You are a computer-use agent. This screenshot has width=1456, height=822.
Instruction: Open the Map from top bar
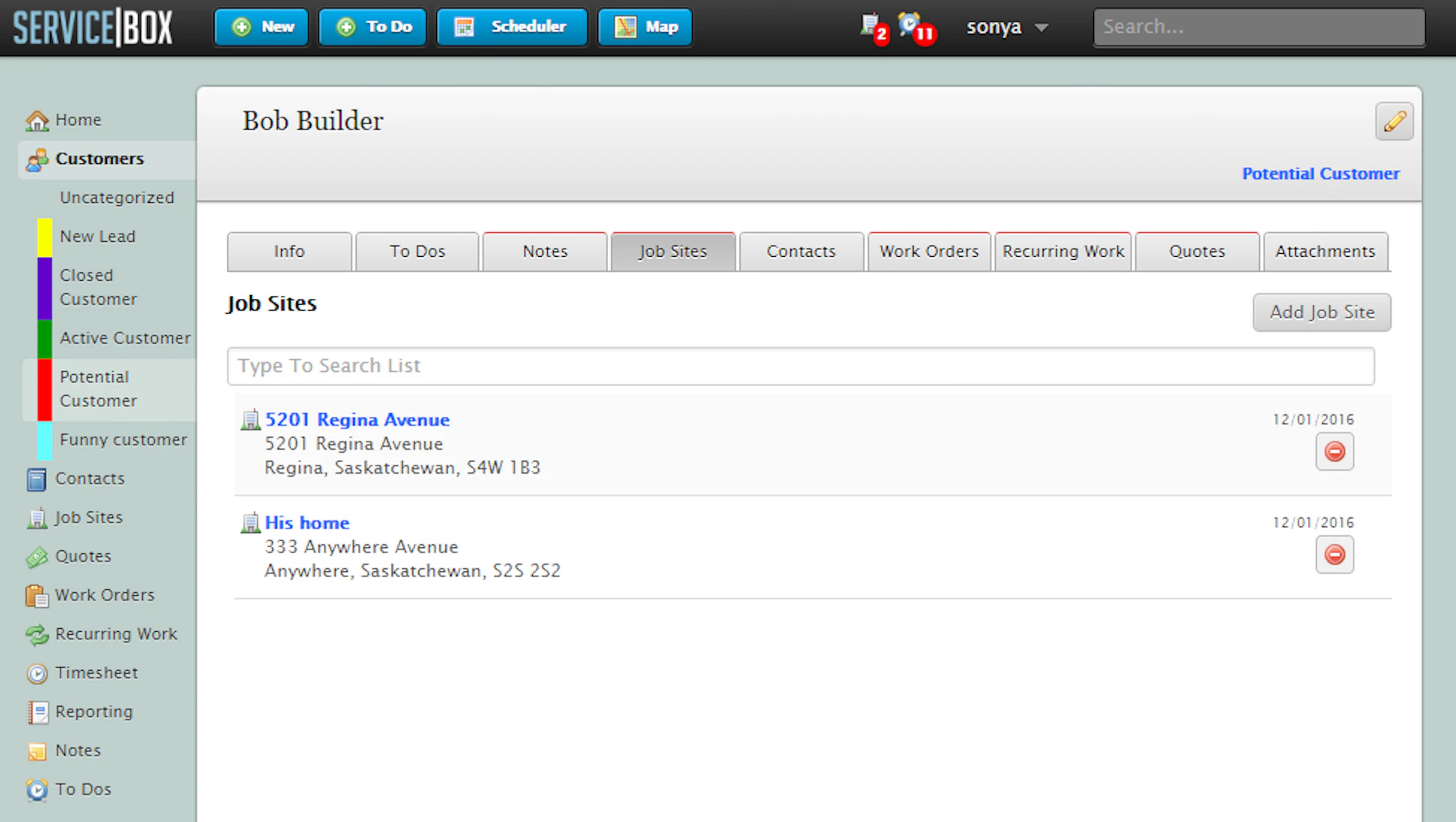[645, 27]
